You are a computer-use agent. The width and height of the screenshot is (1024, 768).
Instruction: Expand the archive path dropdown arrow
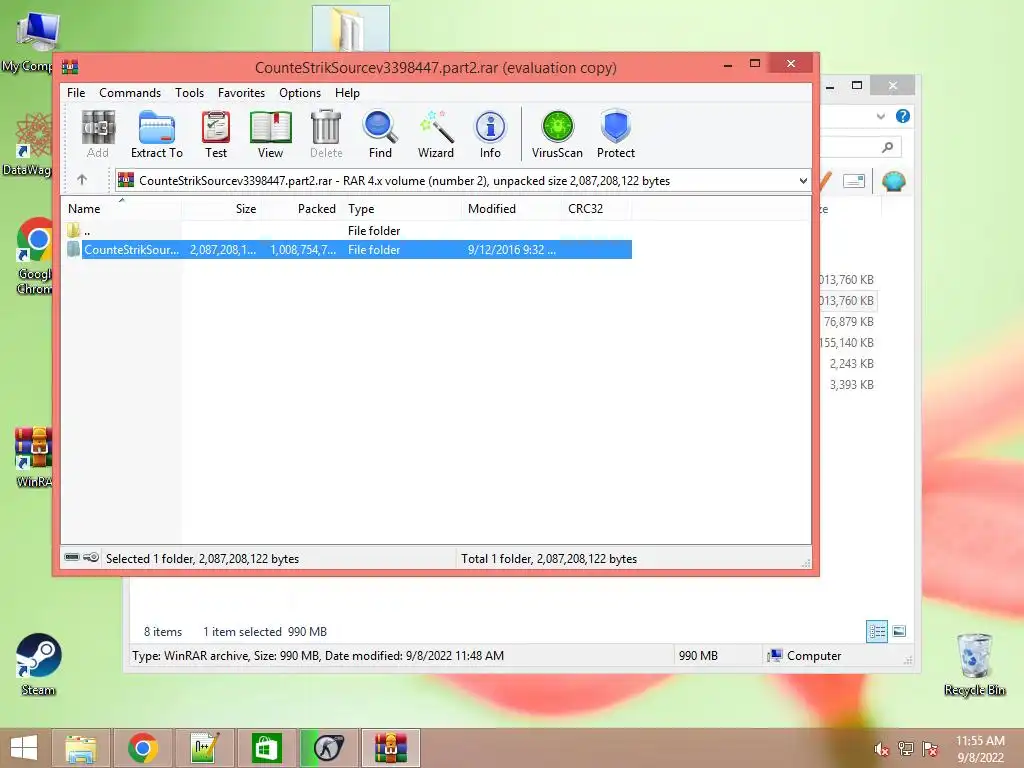803,181
